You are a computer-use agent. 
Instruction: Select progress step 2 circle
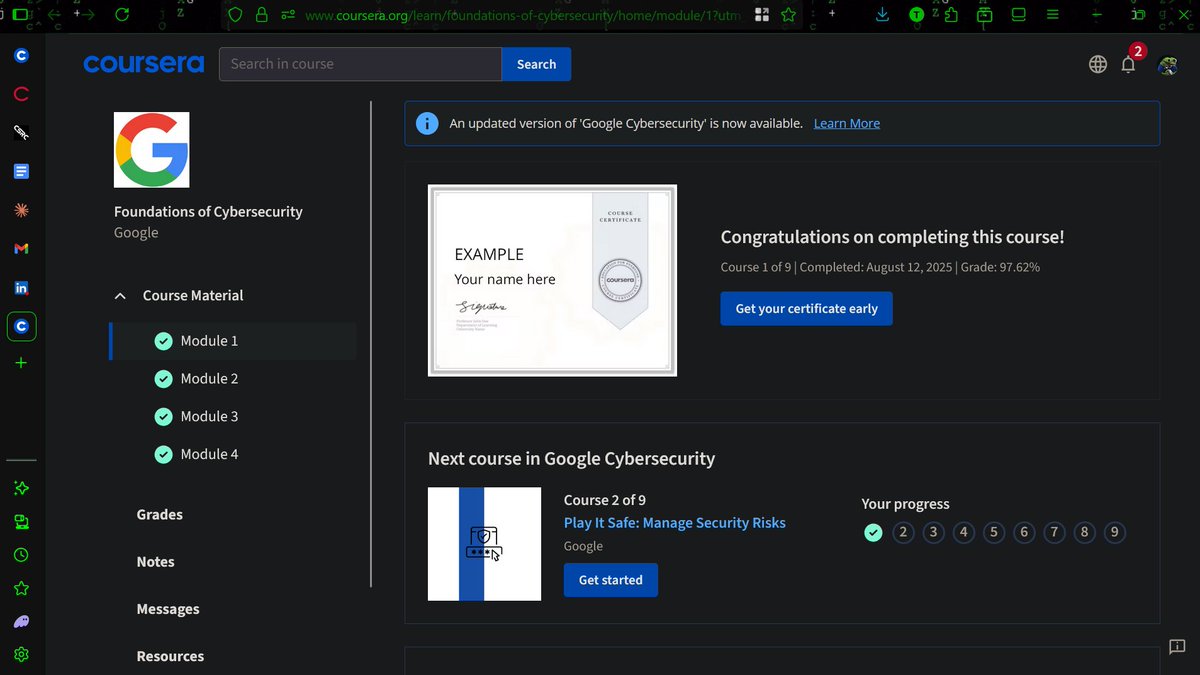(903, 532)
